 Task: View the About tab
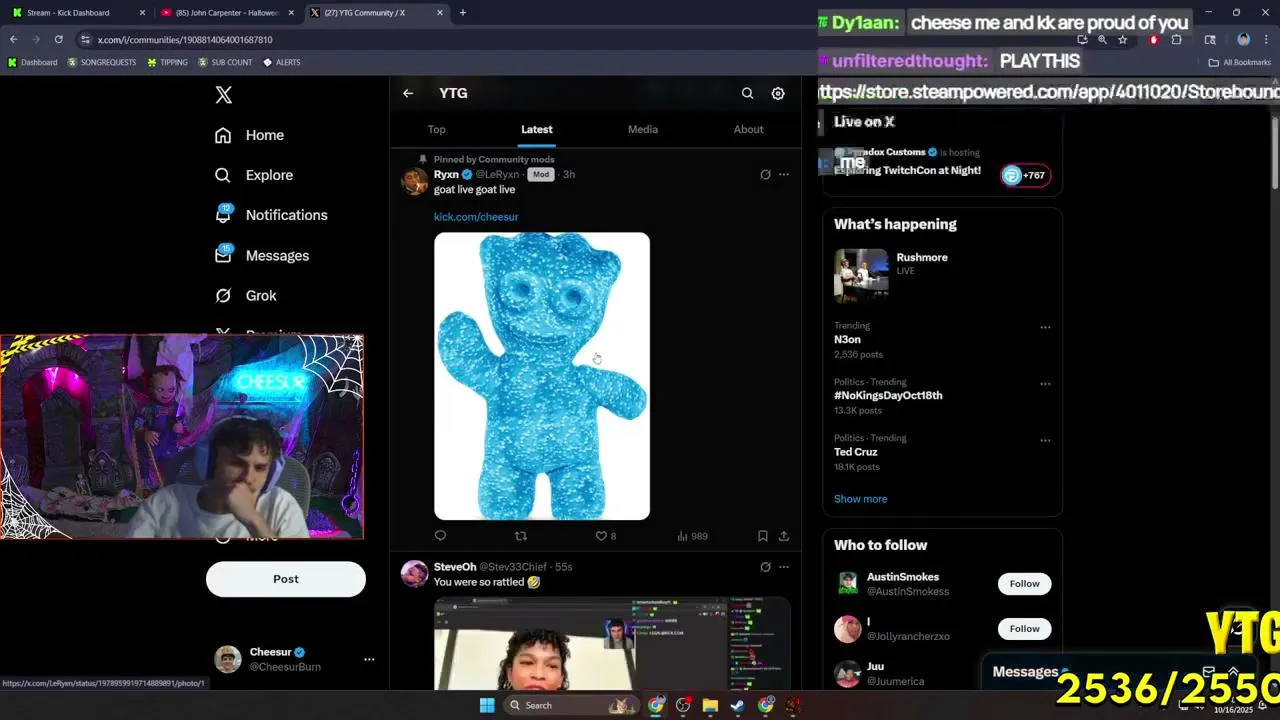click(748, 129)
